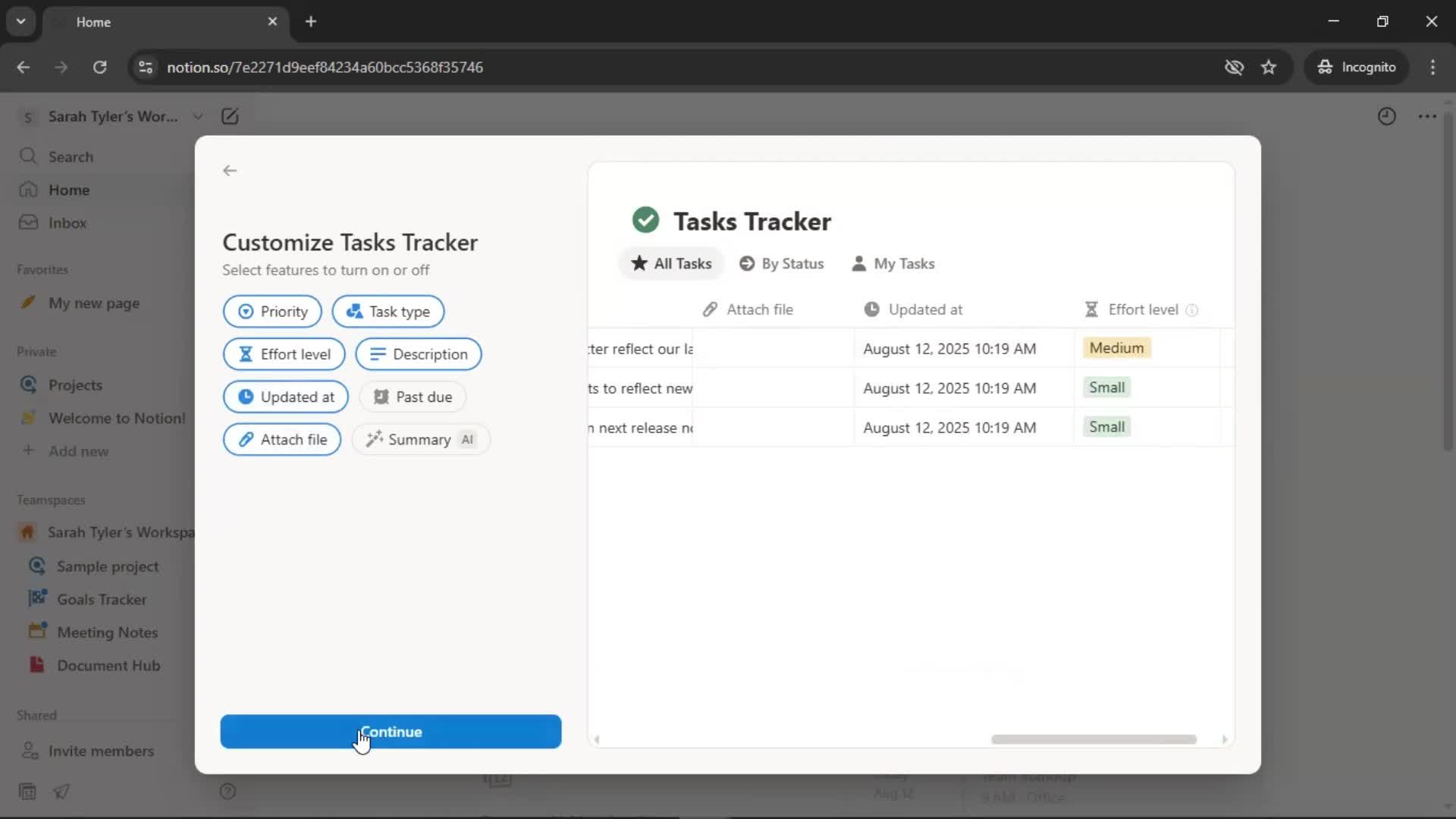Click the preview scroll left arrow
The height and width of the screenshot is (819, 1456).
(597, 739)
